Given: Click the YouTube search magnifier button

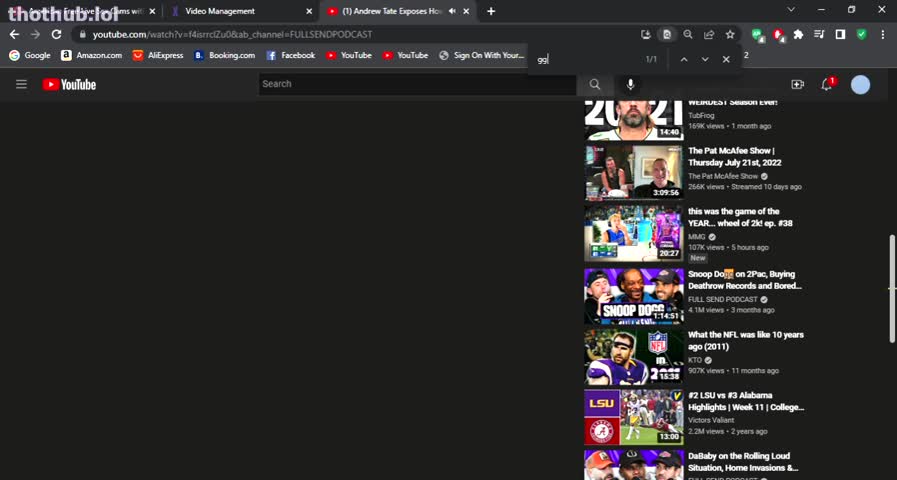Looking at the screenshot, I should click(595, 85).
